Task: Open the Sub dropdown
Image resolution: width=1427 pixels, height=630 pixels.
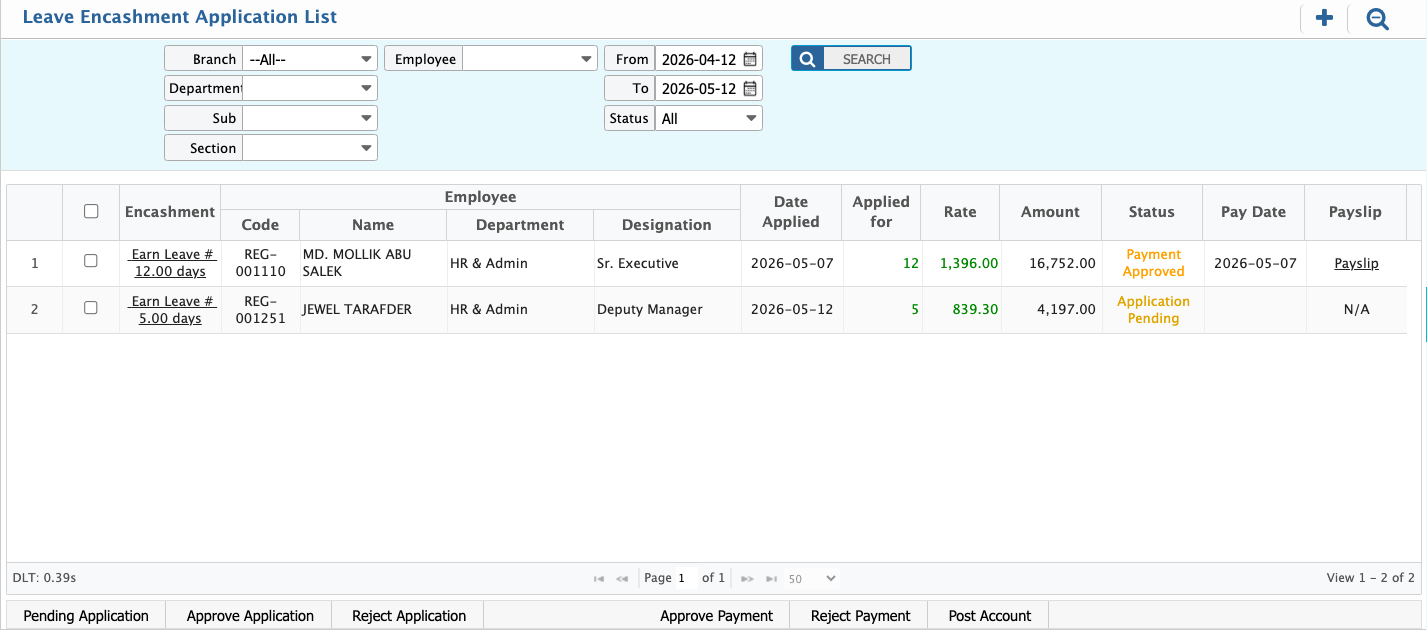Action: pos(310,118)
